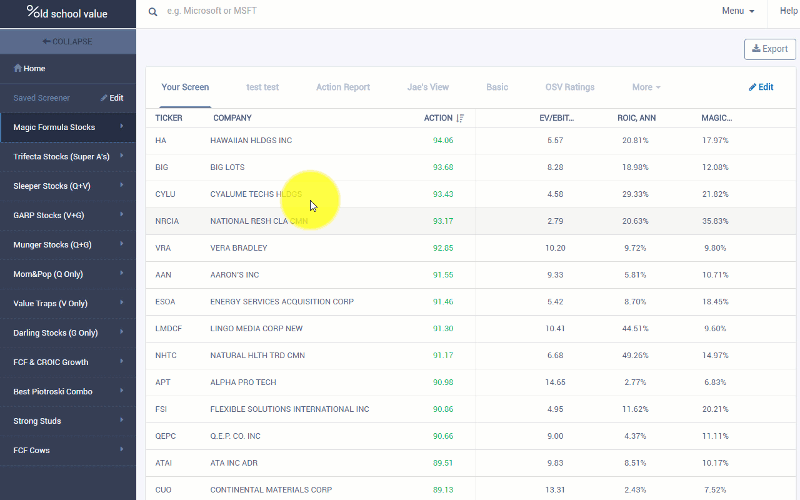Go to Home in sidebar
This screenshot has height=500, width=800.
pyautogui.click(x=30, y=68)
